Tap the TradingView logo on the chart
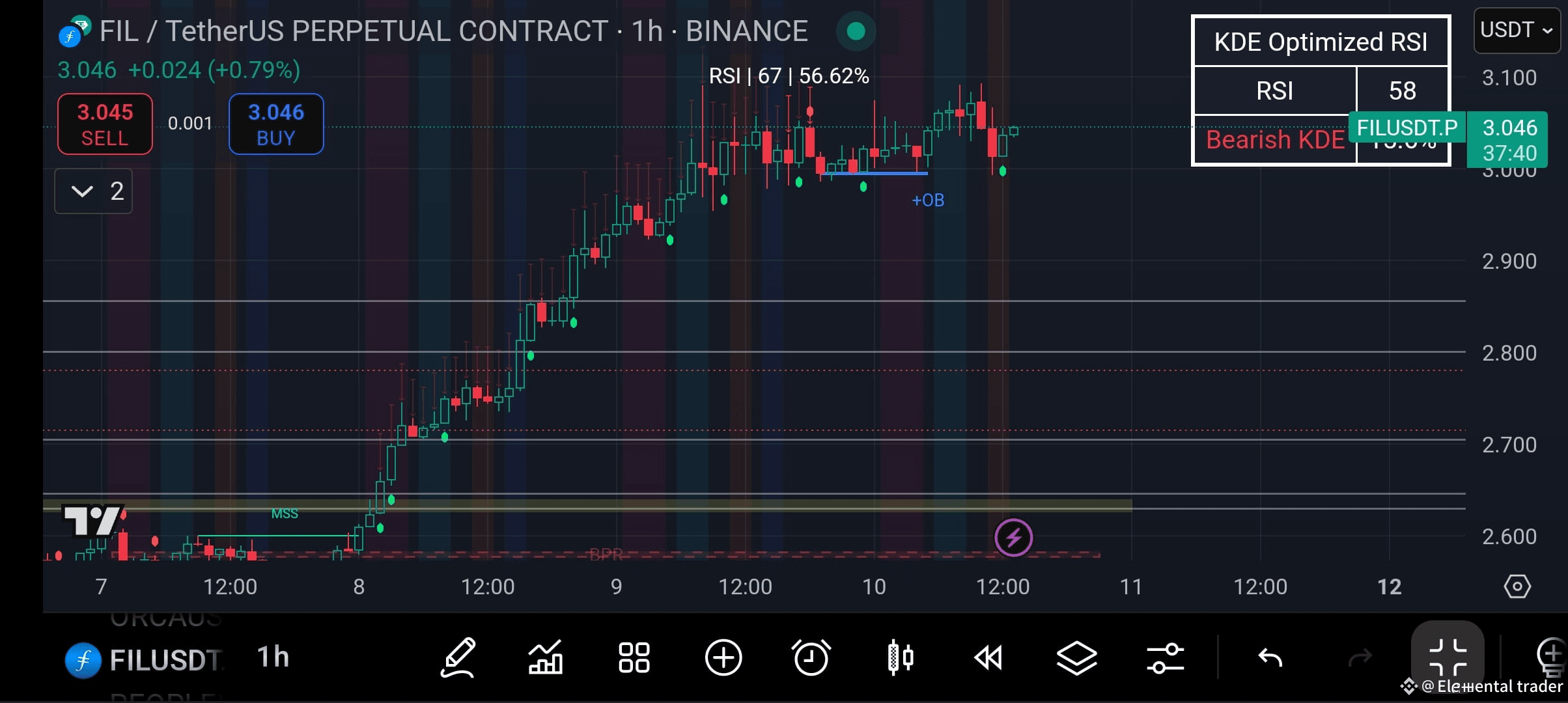 tap(92, 521)
